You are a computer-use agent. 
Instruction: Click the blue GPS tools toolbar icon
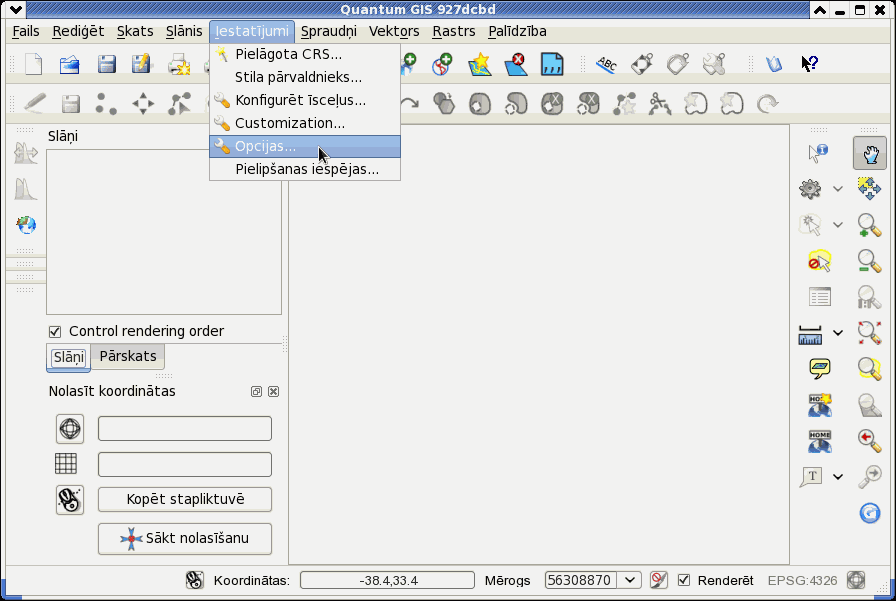pyautogui.click(x=552, y=65)
